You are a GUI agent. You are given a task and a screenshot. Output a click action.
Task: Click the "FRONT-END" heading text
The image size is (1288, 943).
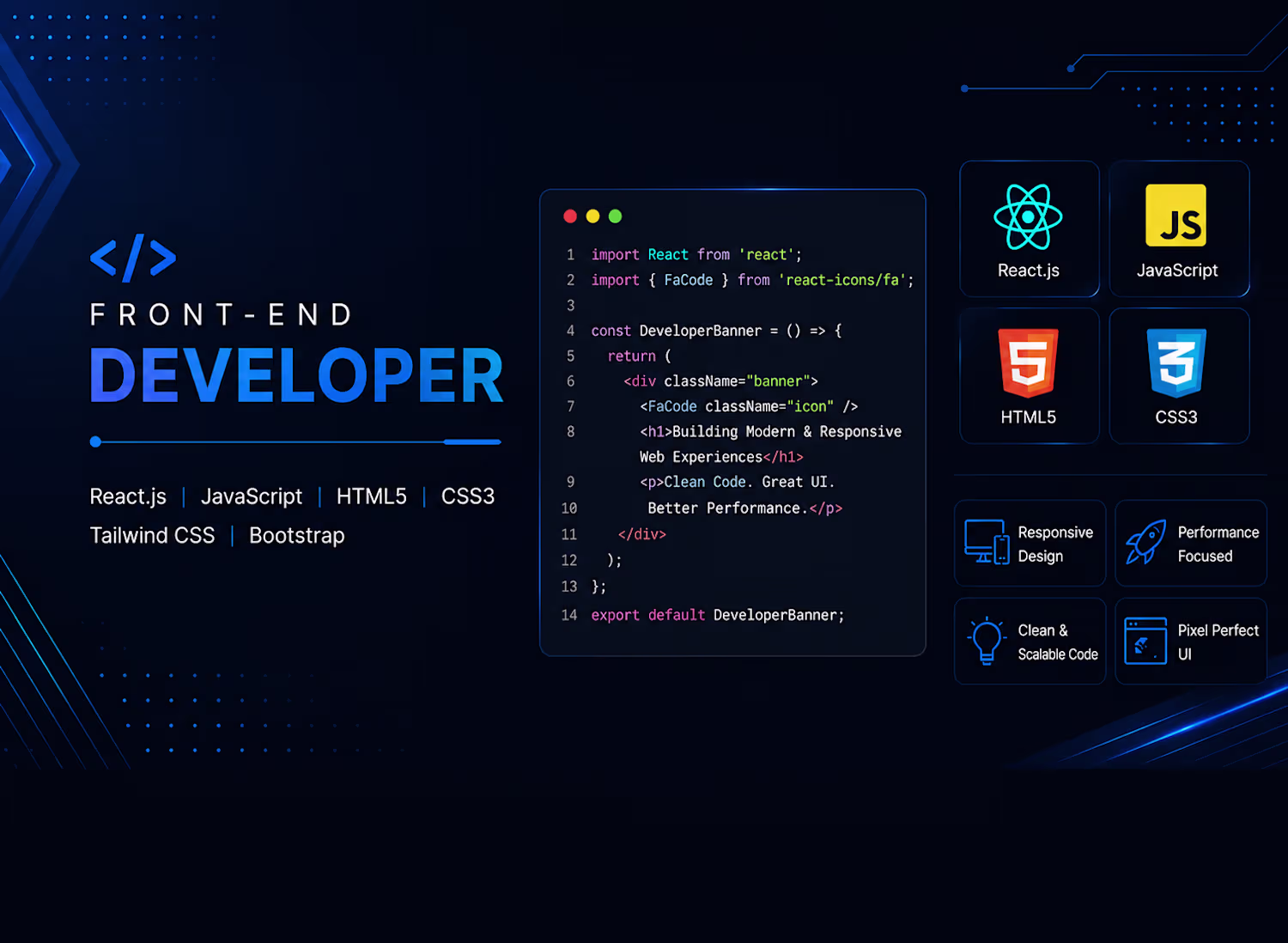tap(222, 315)
